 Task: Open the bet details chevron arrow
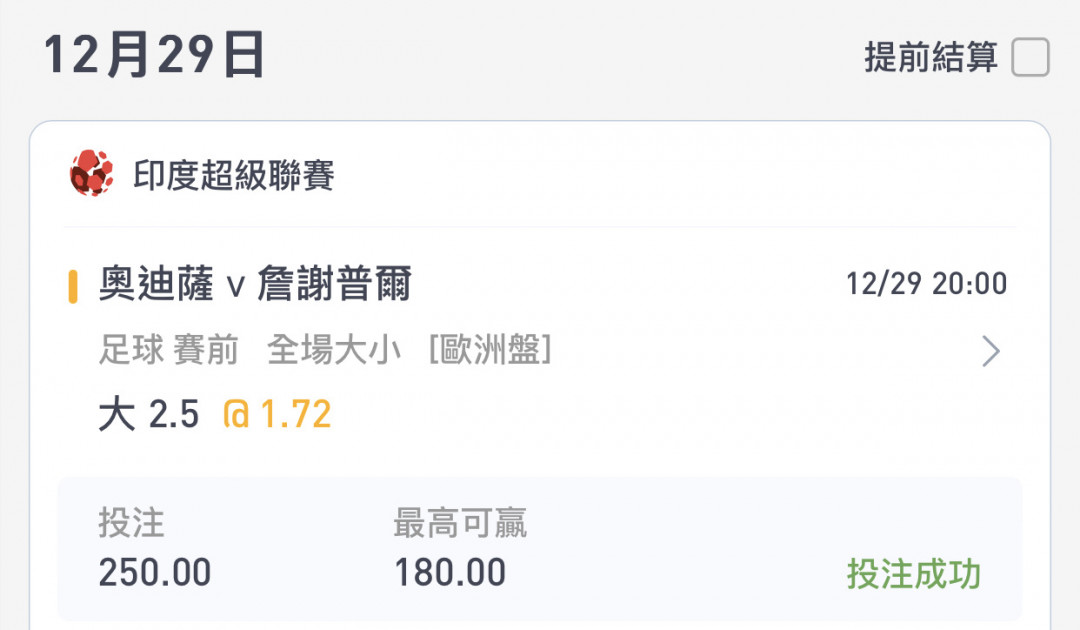click(990, 351)
